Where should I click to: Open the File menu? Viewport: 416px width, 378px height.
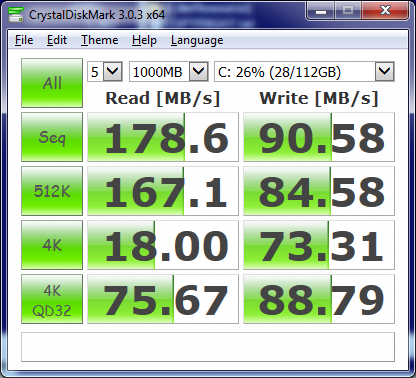(24, 40)
